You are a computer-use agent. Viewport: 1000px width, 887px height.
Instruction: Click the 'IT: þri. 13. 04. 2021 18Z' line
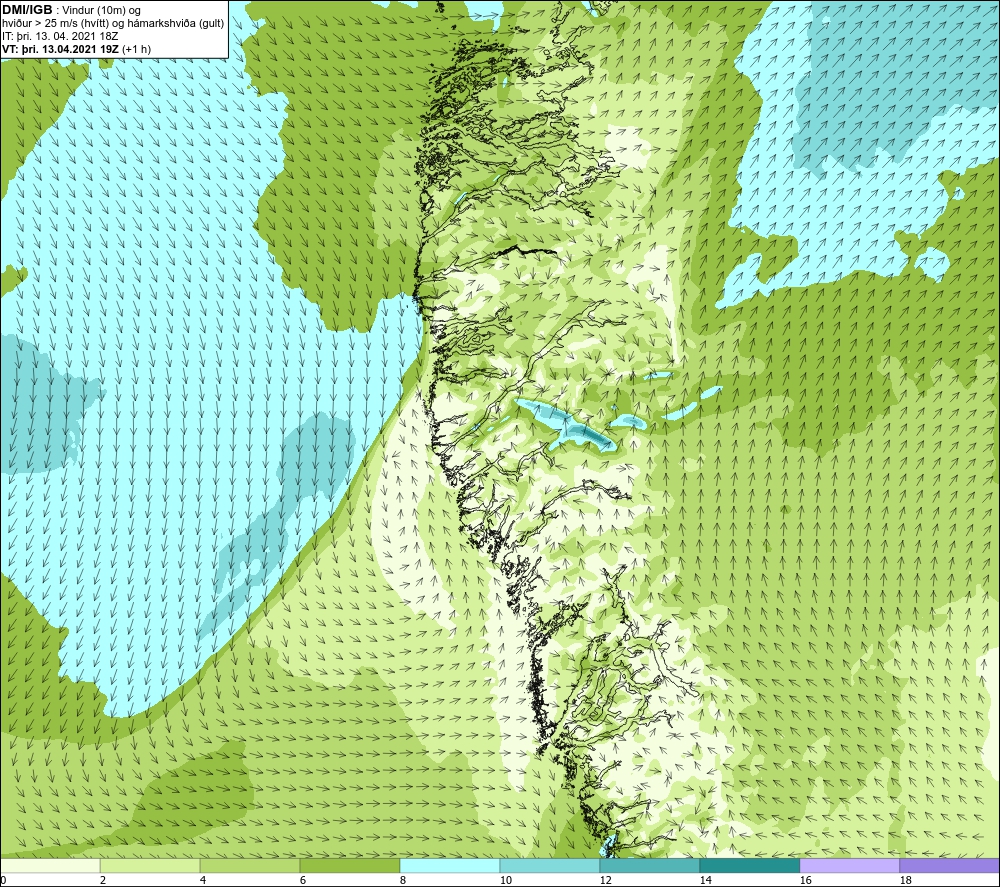[x=60, y=36]
